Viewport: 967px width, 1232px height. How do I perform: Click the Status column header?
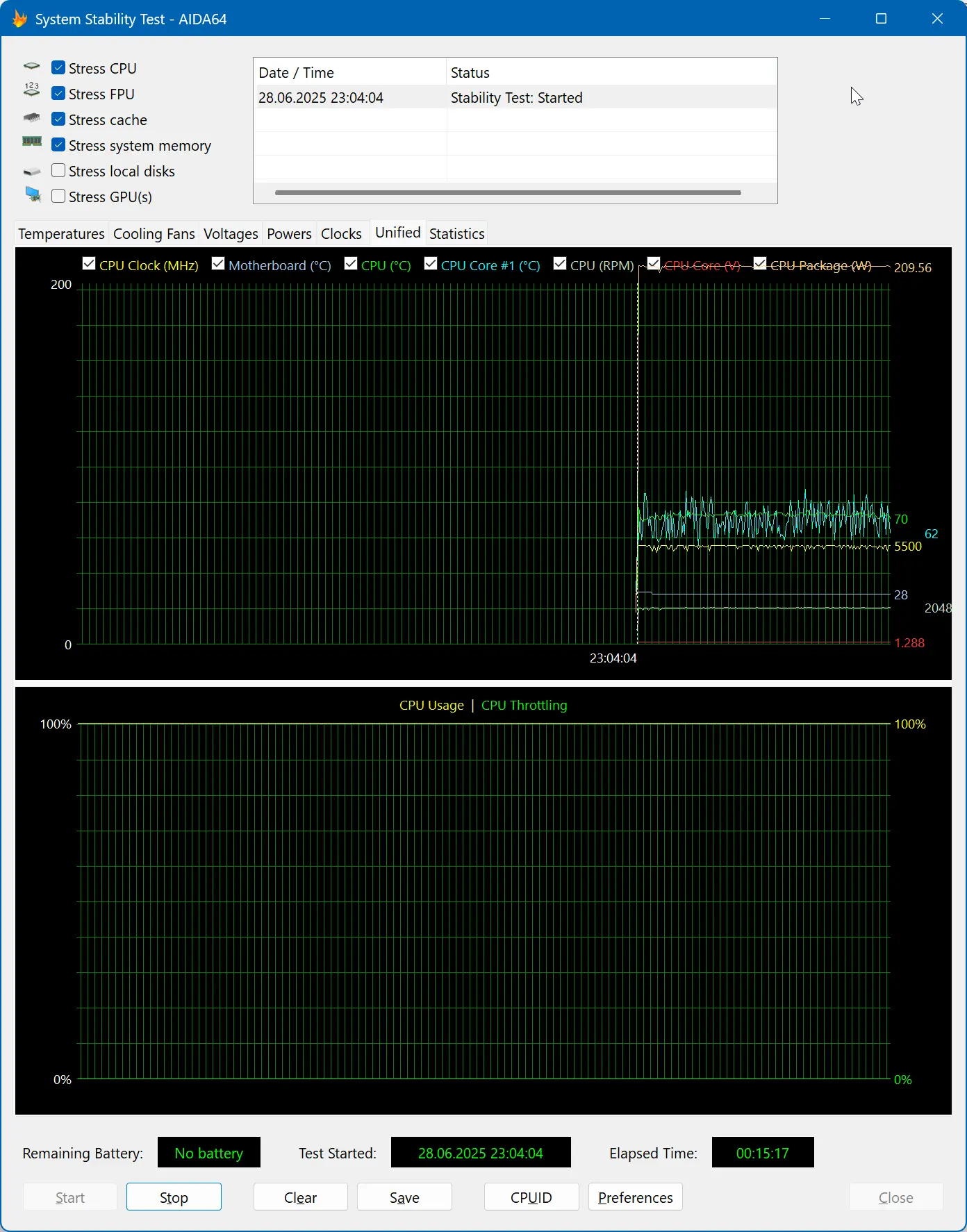[x=611, y=73]
